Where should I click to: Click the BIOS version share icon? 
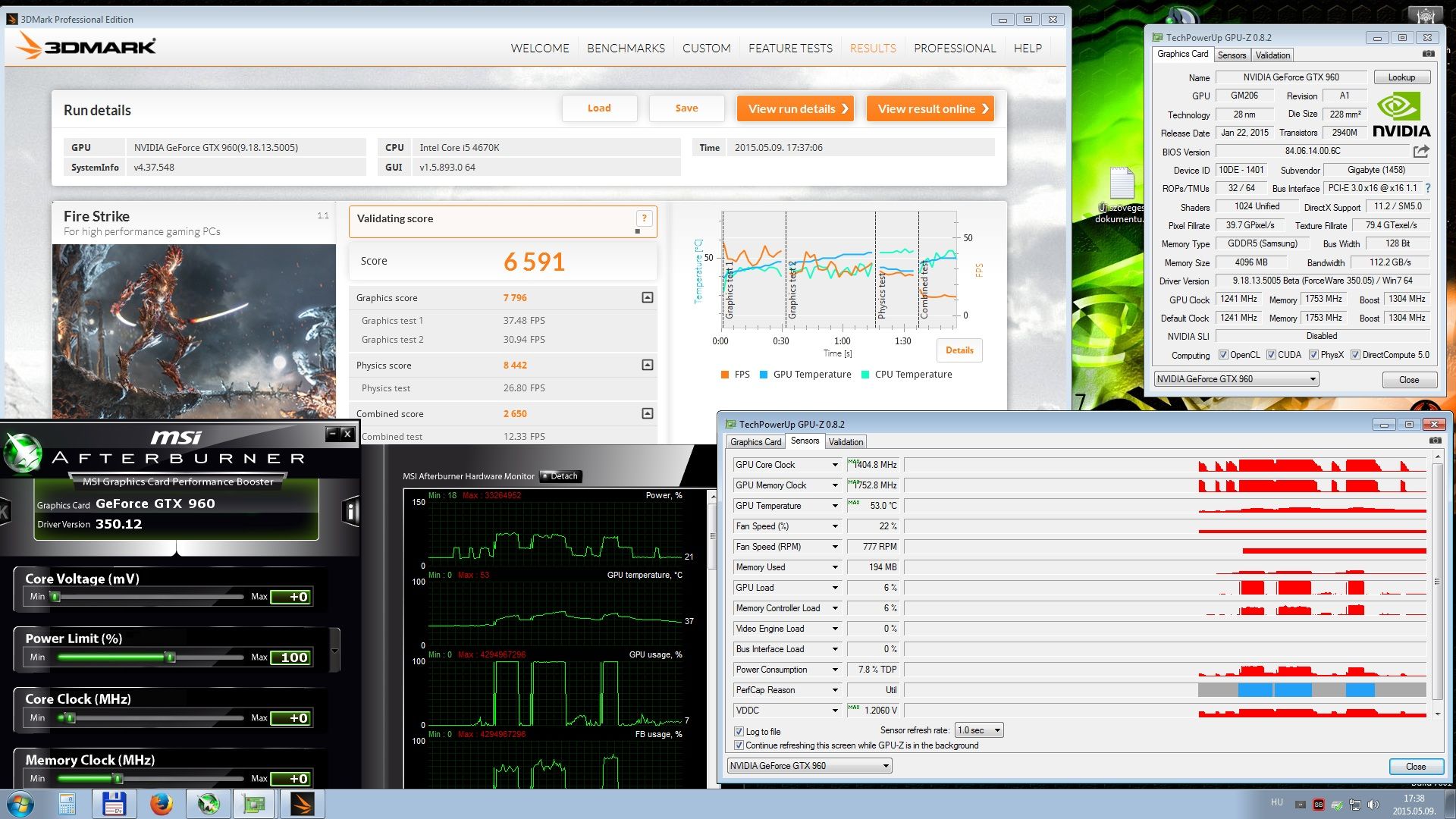pyautogui.click(x=1421, y=152)
